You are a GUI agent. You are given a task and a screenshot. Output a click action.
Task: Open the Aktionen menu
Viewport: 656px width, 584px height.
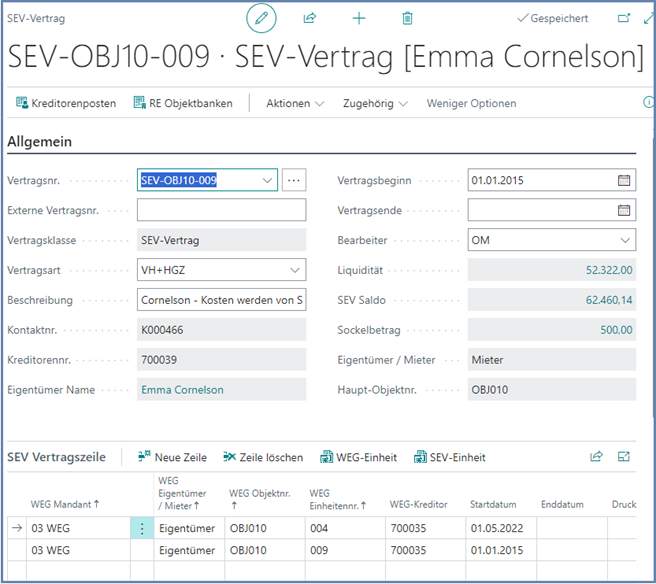pos(295,103)
